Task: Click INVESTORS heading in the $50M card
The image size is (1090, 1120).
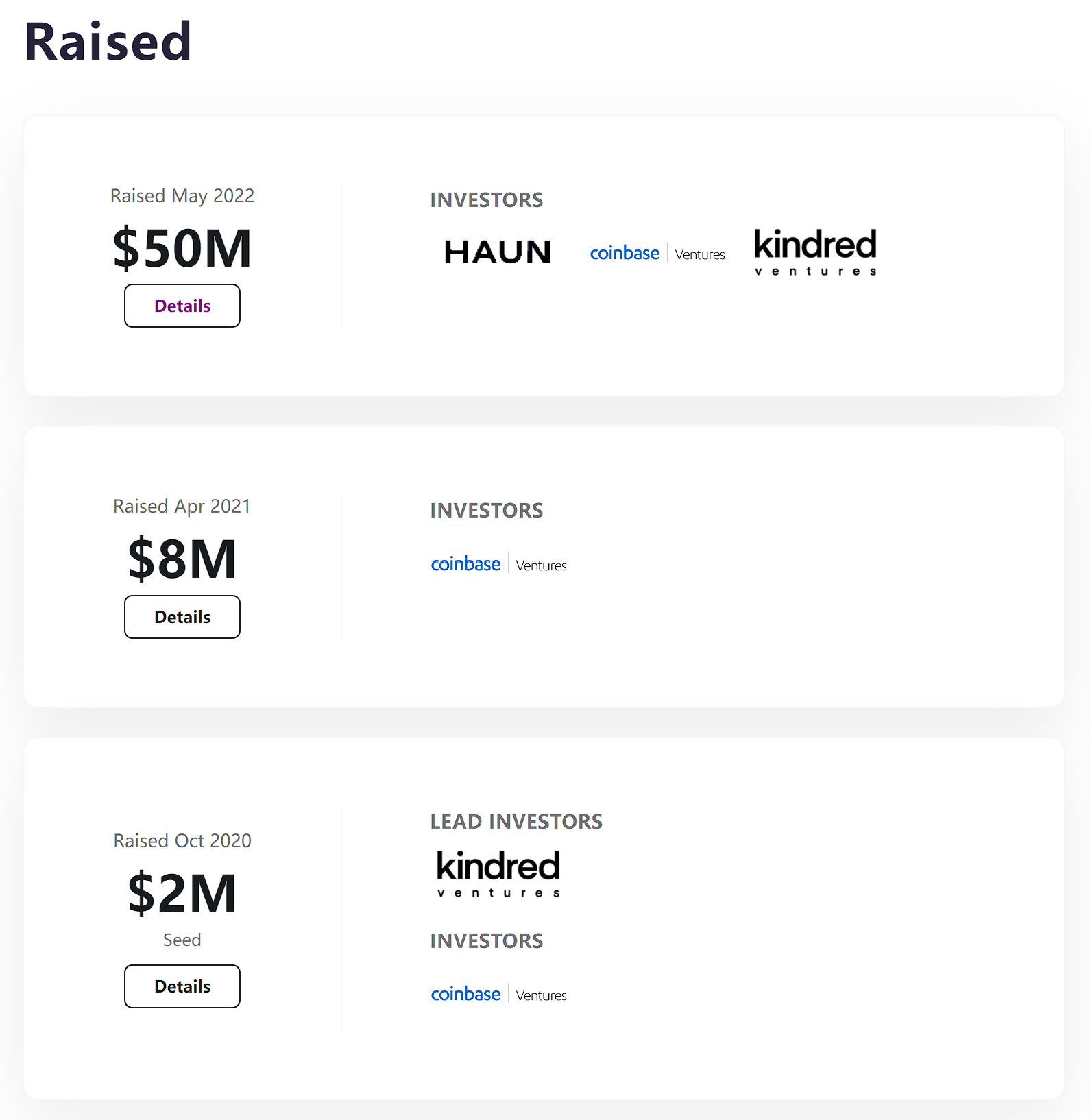Action: tap(487, 200)
